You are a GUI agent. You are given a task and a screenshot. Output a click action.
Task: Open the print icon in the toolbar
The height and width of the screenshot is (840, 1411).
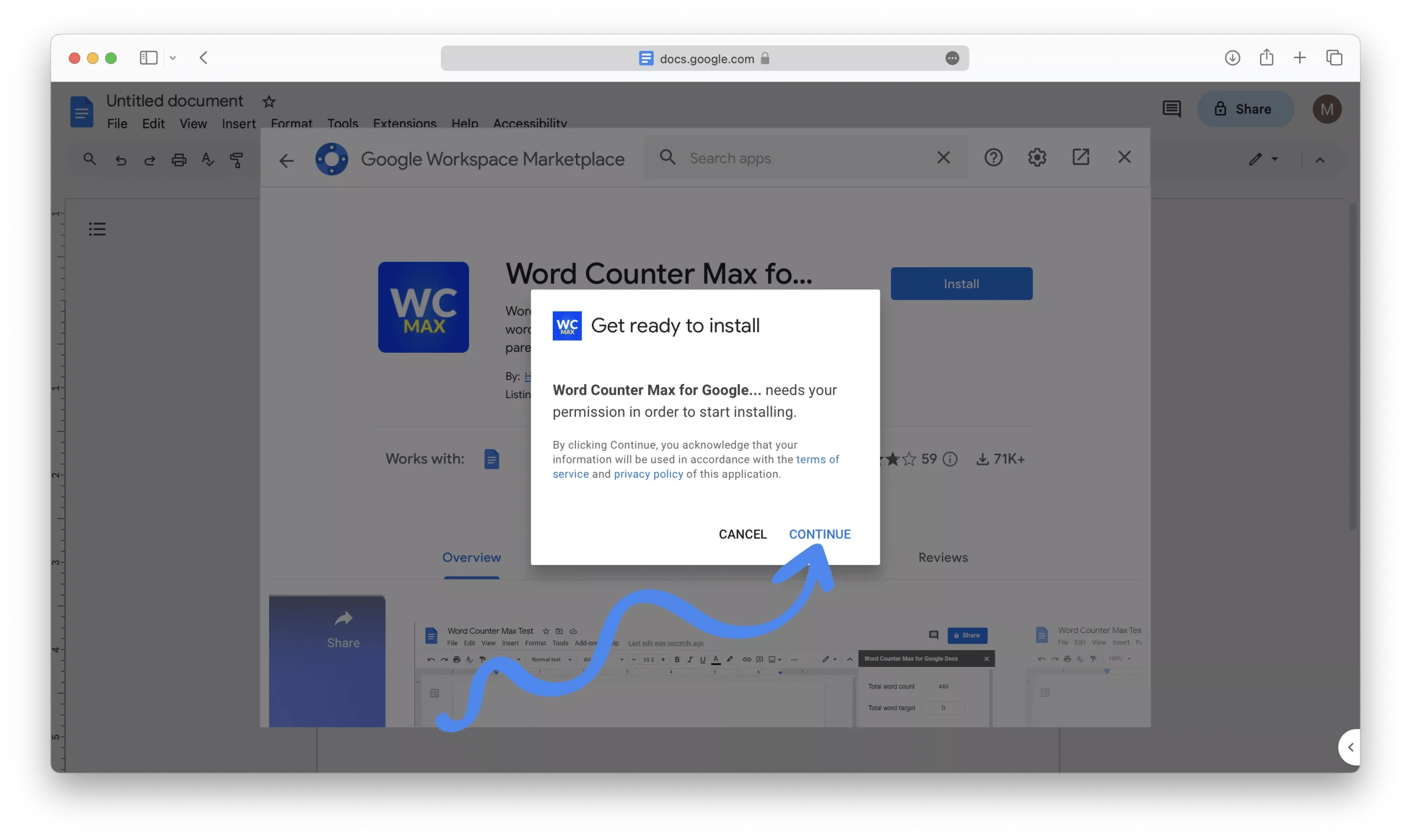coord(179,160)
